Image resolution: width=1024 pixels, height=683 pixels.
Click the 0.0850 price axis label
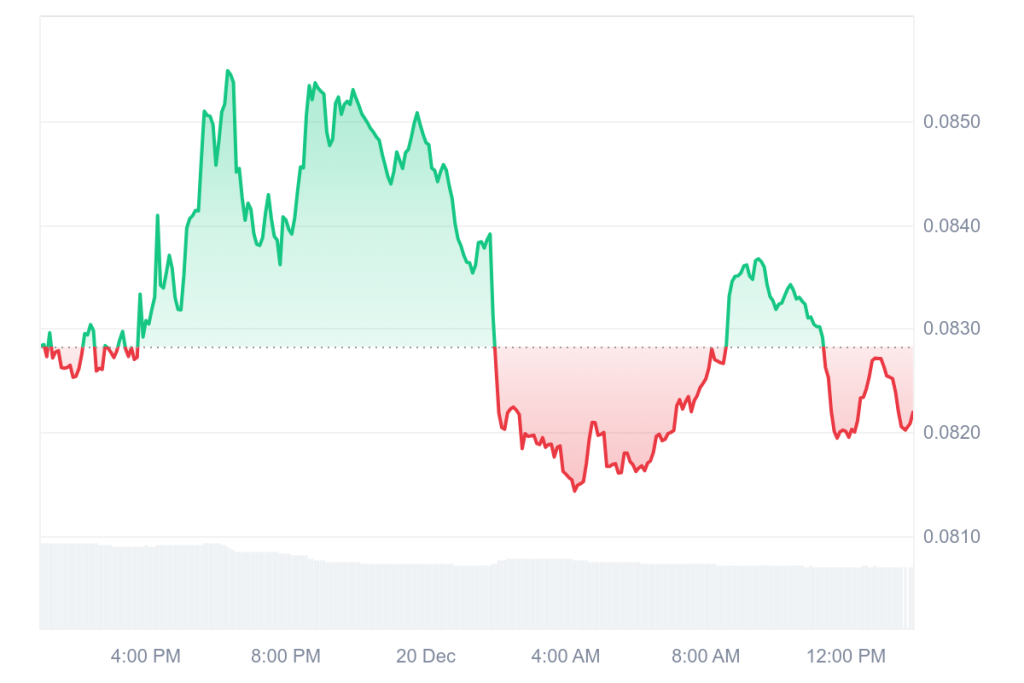(x=952, y=122)
